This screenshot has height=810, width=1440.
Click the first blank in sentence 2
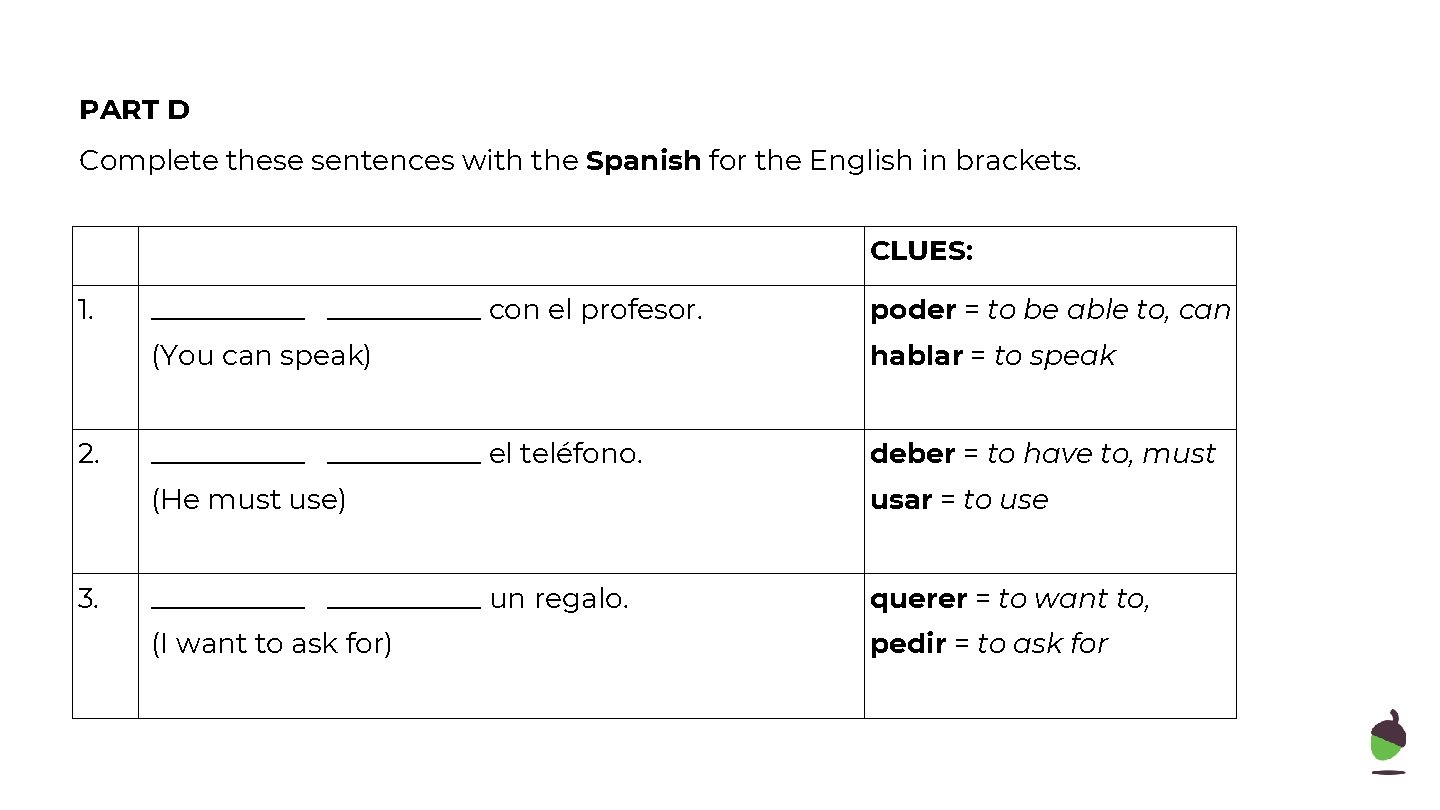pos(228,461)
